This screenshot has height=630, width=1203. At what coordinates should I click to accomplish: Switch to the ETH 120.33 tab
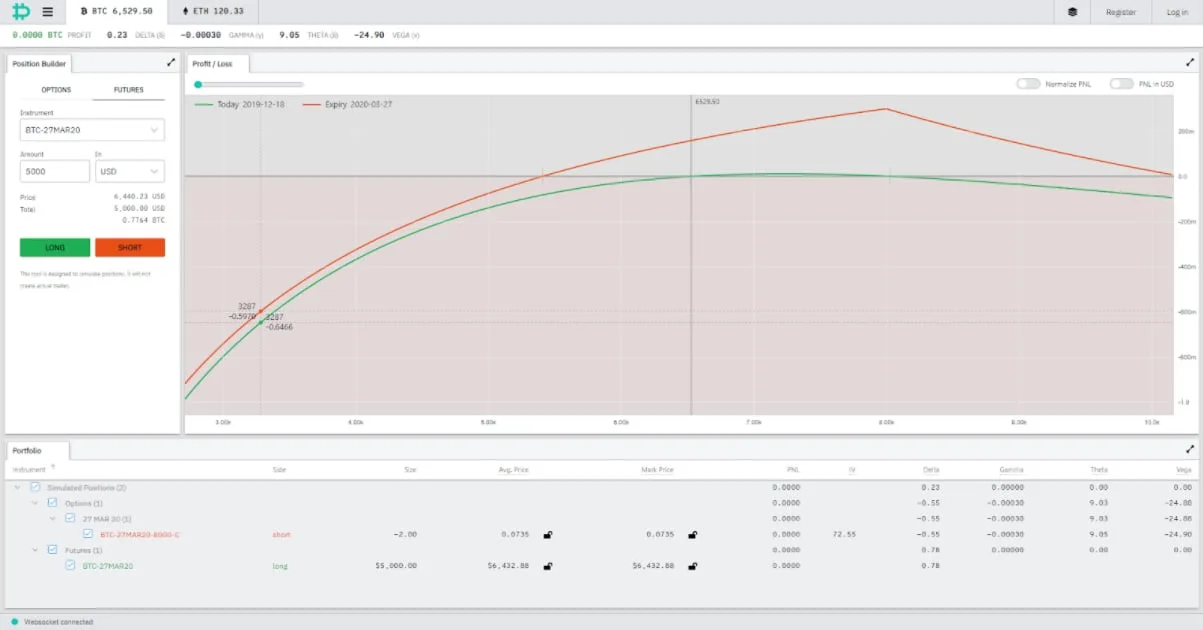[212, 12]
